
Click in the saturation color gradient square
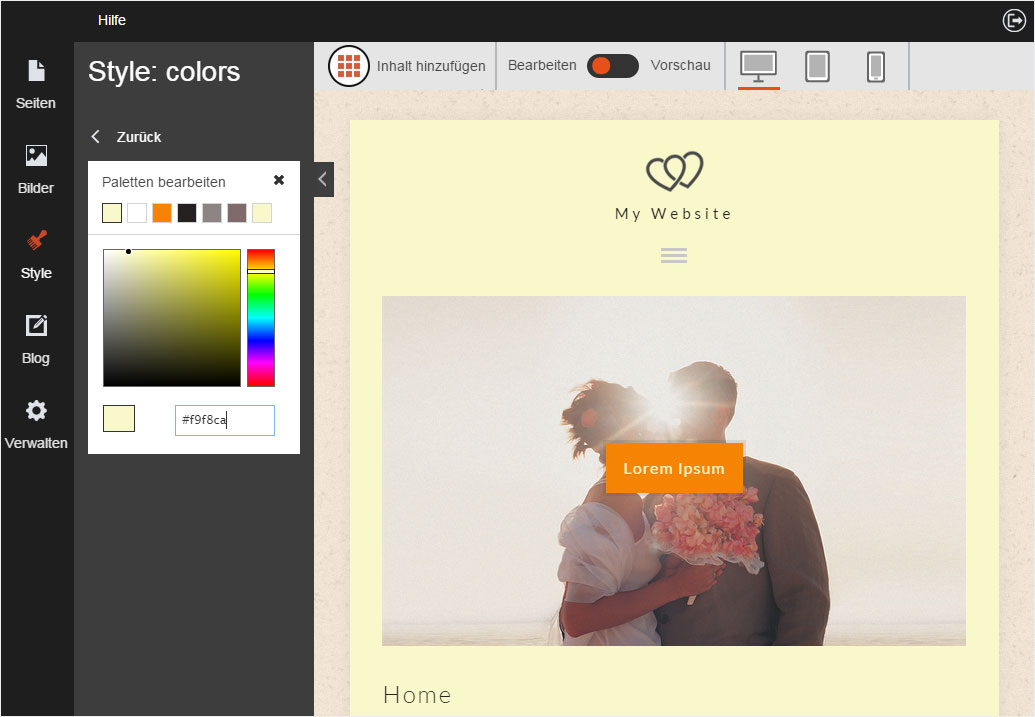(172, 318)
